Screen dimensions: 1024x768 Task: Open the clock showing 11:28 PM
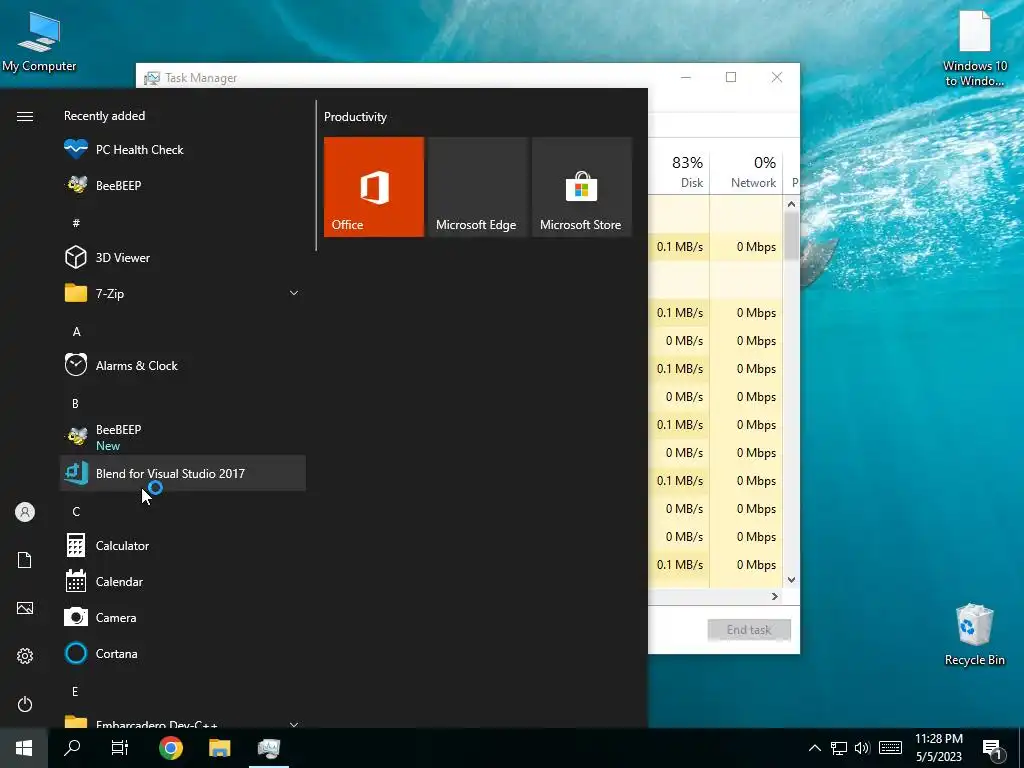938,748
